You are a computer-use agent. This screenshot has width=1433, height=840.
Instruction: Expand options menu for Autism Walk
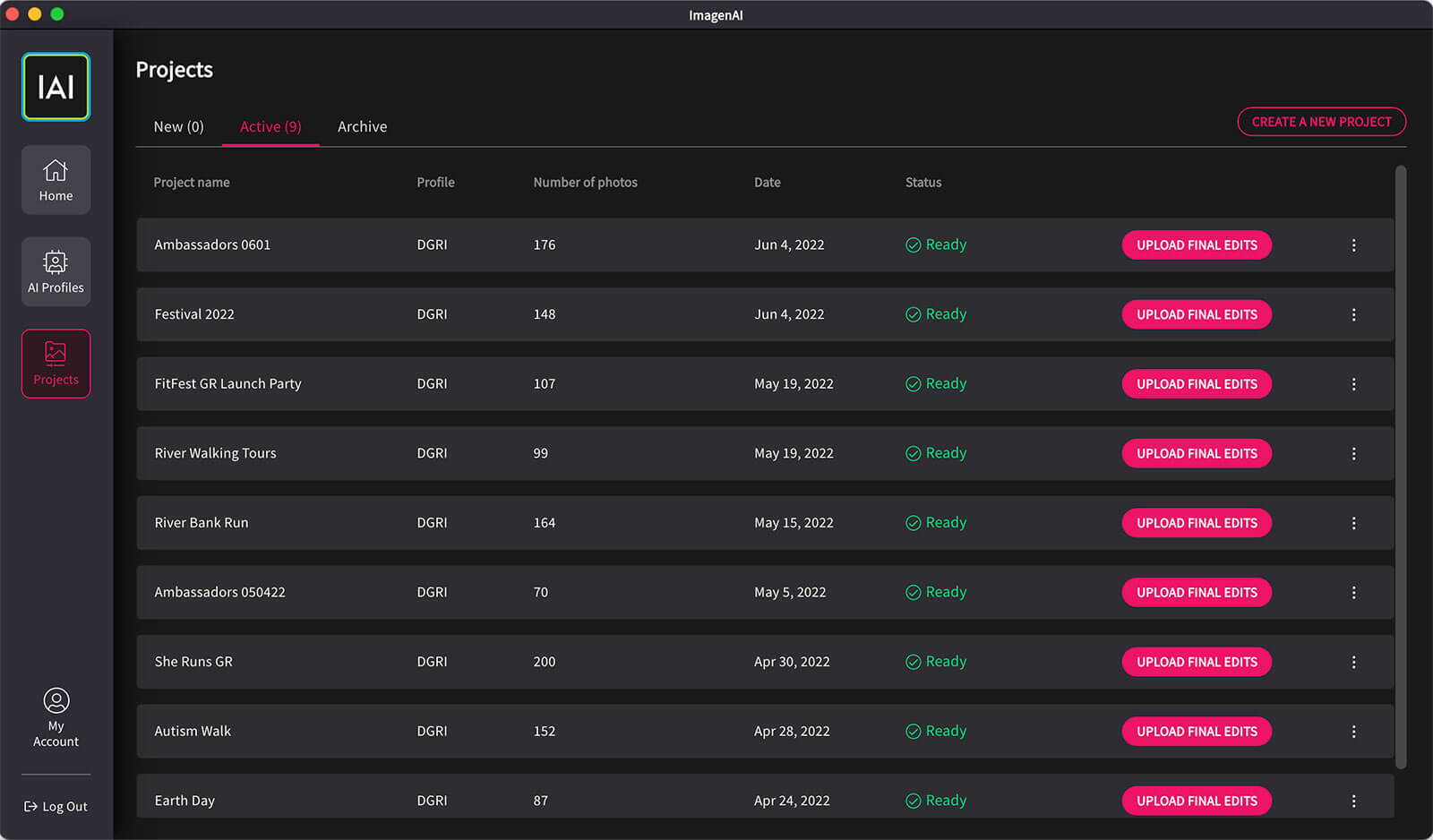point(1353,732)
